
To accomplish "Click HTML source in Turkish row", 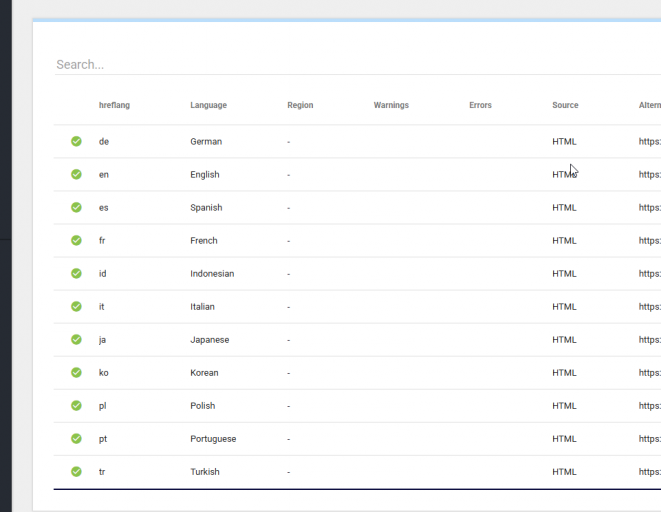I will [564, 472].
